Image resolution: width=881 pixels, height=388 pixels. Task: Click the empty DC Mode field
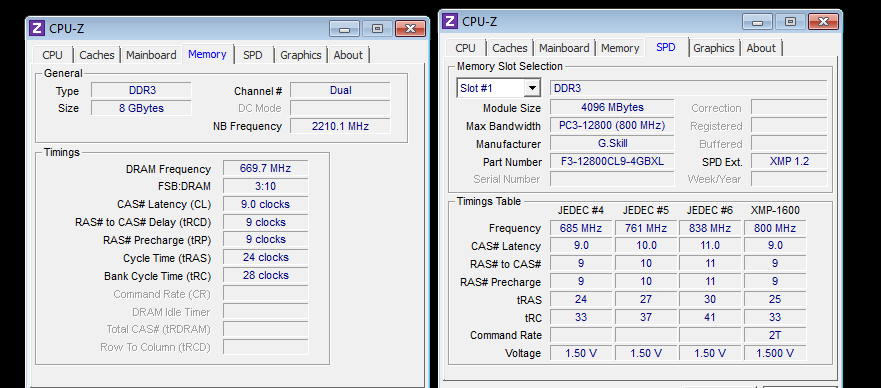(340, 108)
